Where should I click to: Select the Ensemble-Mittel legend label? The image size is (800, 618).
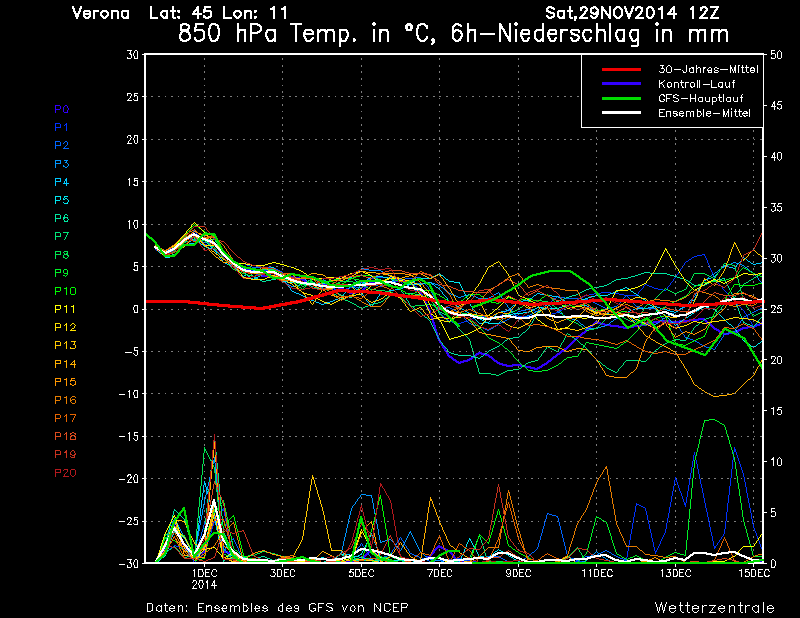pos(703,113)
